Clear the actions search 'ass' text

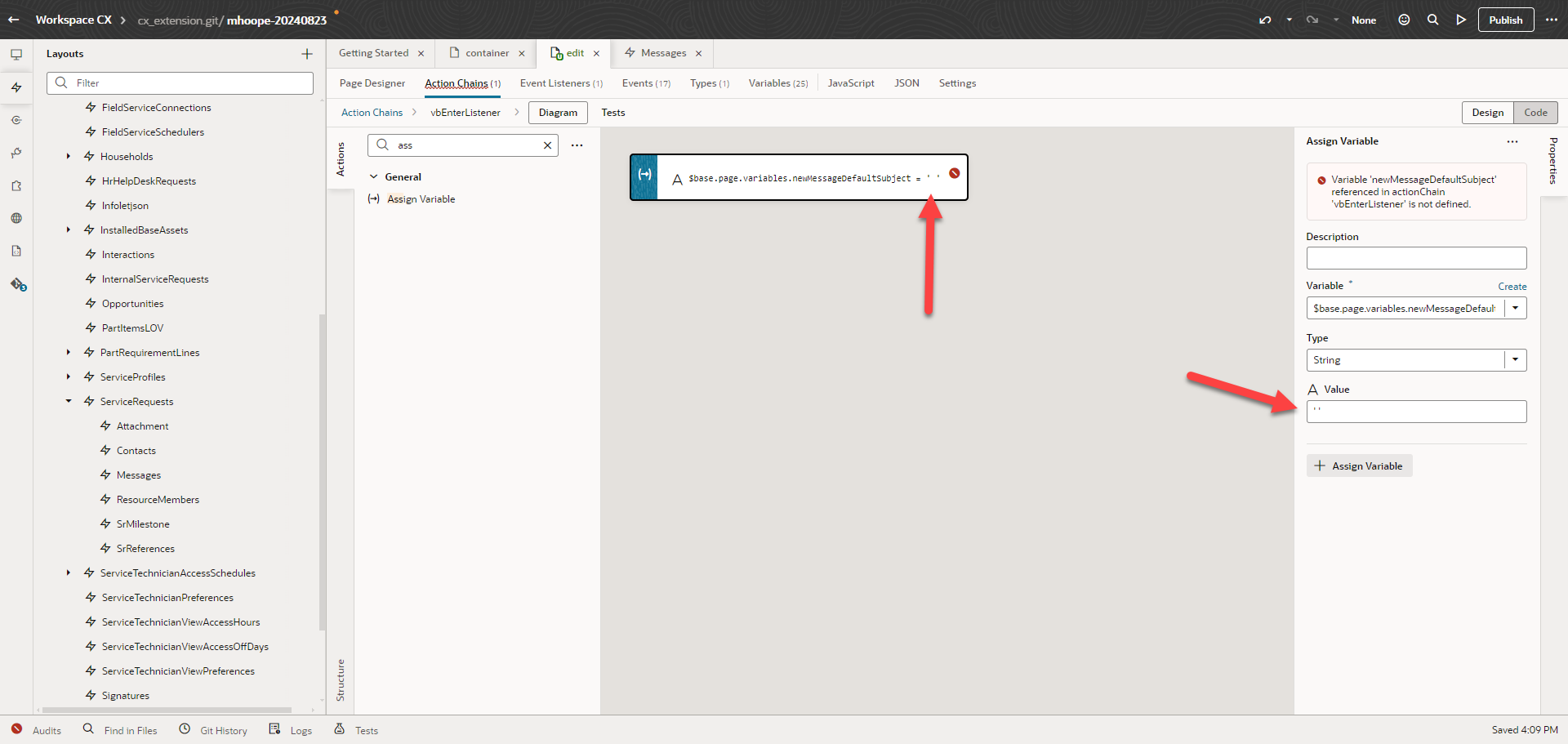click(547, 145)
